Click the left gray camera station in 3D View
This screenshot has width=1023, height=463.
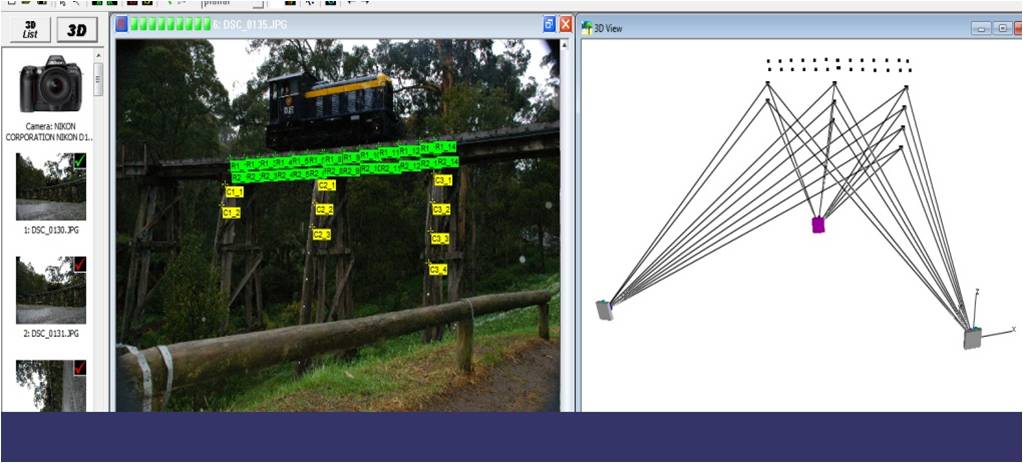[x=604, y=310]
